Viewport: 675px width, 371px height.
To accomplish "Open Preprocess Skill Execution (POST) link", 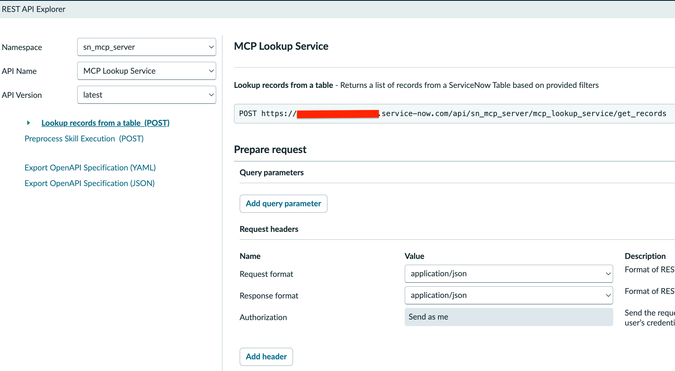I will 84,139.
